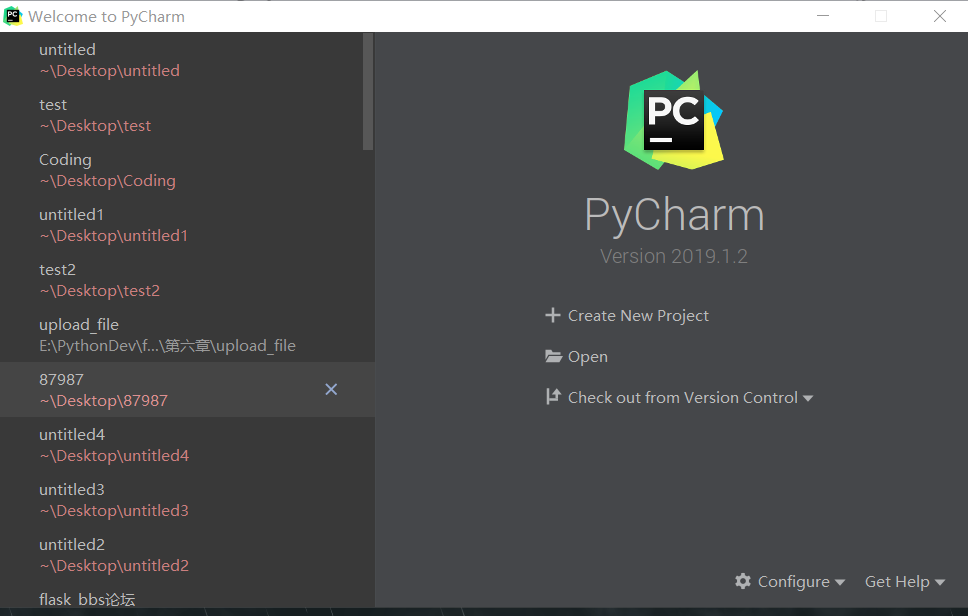Viewport: 968px width, 616px height.
Task: Click the Configure gear icon
Action: pyautogui.click(x=743, y=581)
